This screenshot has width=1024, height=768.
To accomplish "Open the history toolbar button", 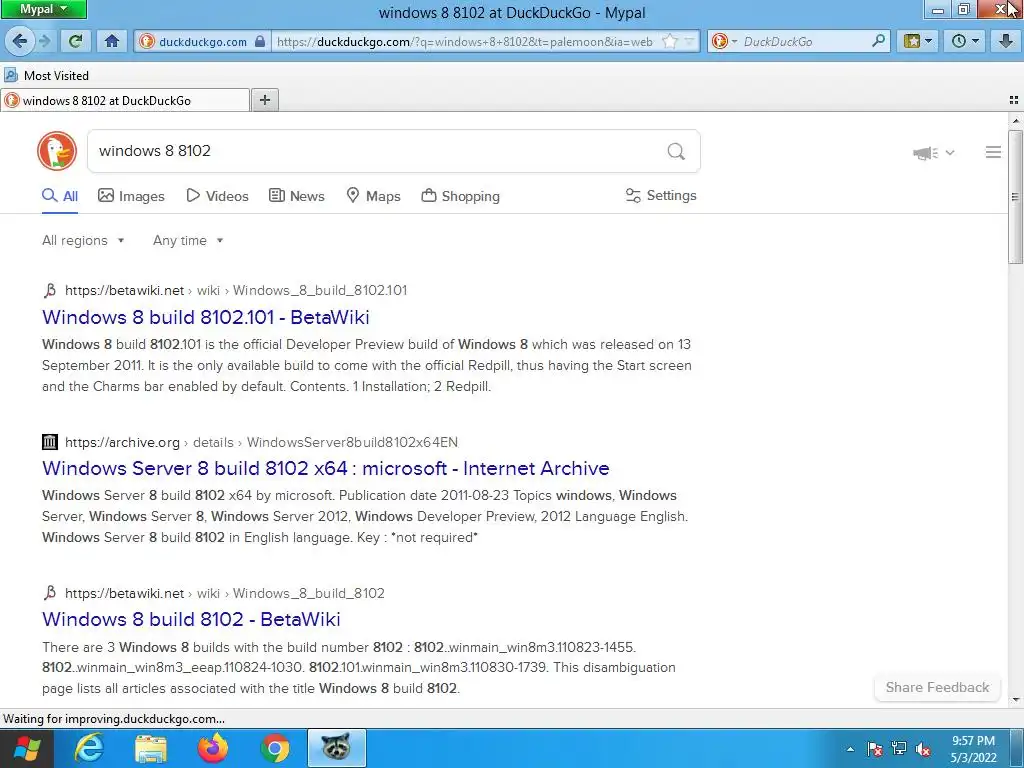I will point(965,42).
